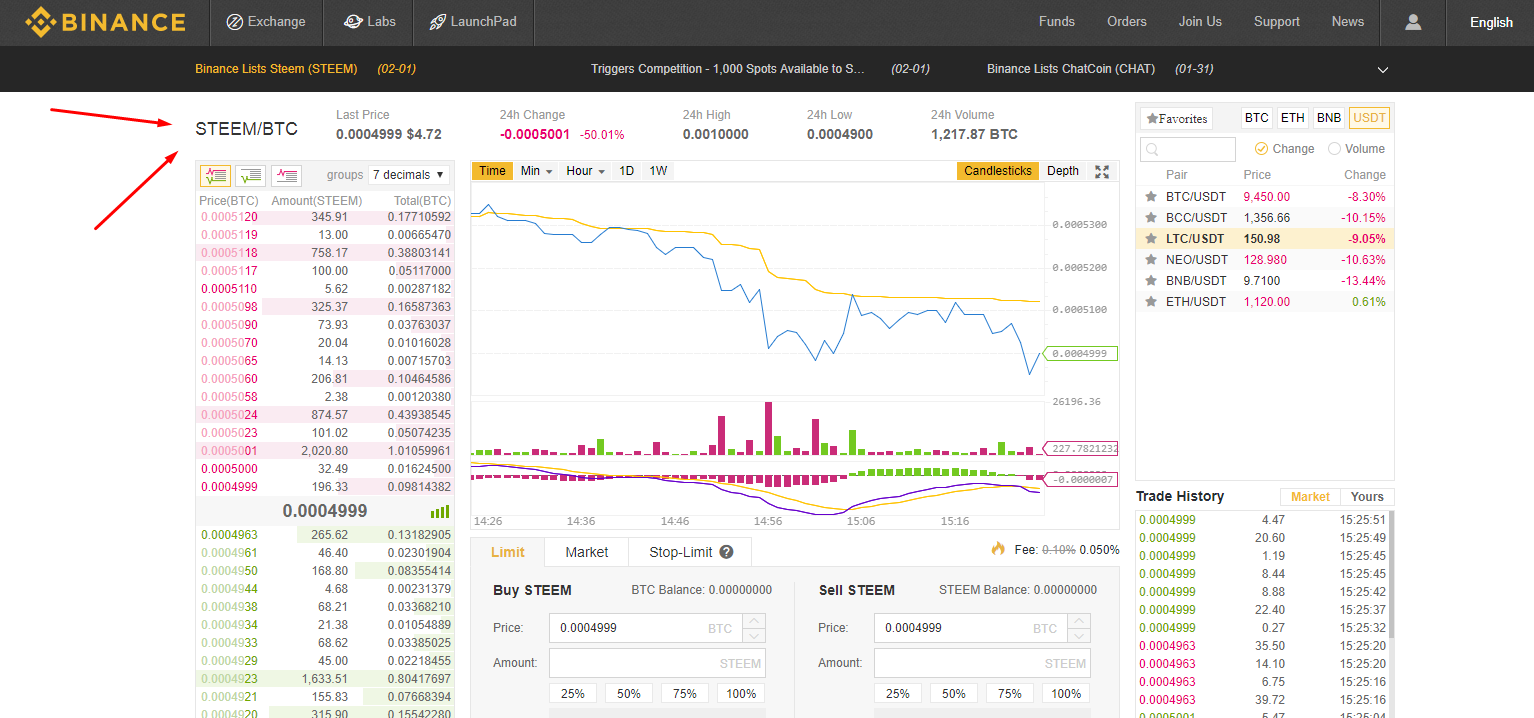Select the Time chart button

coord(492,171)
